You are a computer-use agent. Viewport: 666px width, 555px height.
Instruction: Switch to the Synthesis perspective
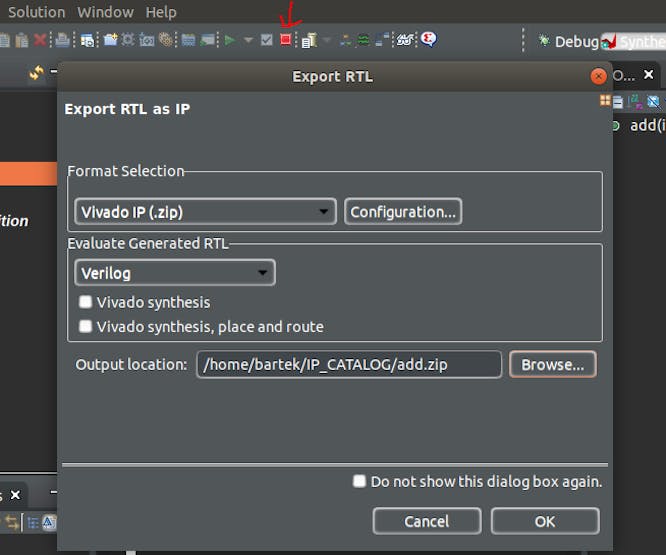634,42
